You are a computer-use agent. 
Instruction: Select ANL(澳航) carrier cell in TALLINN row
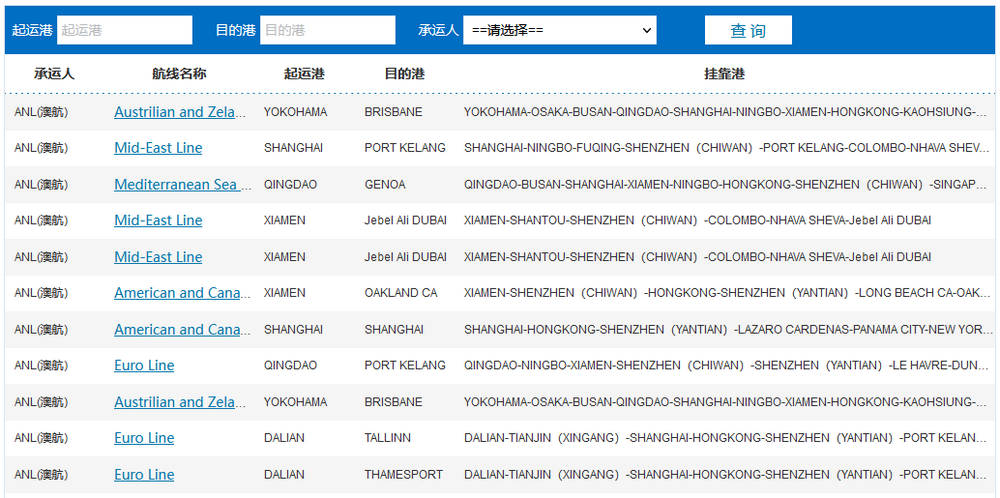point(41,438)
